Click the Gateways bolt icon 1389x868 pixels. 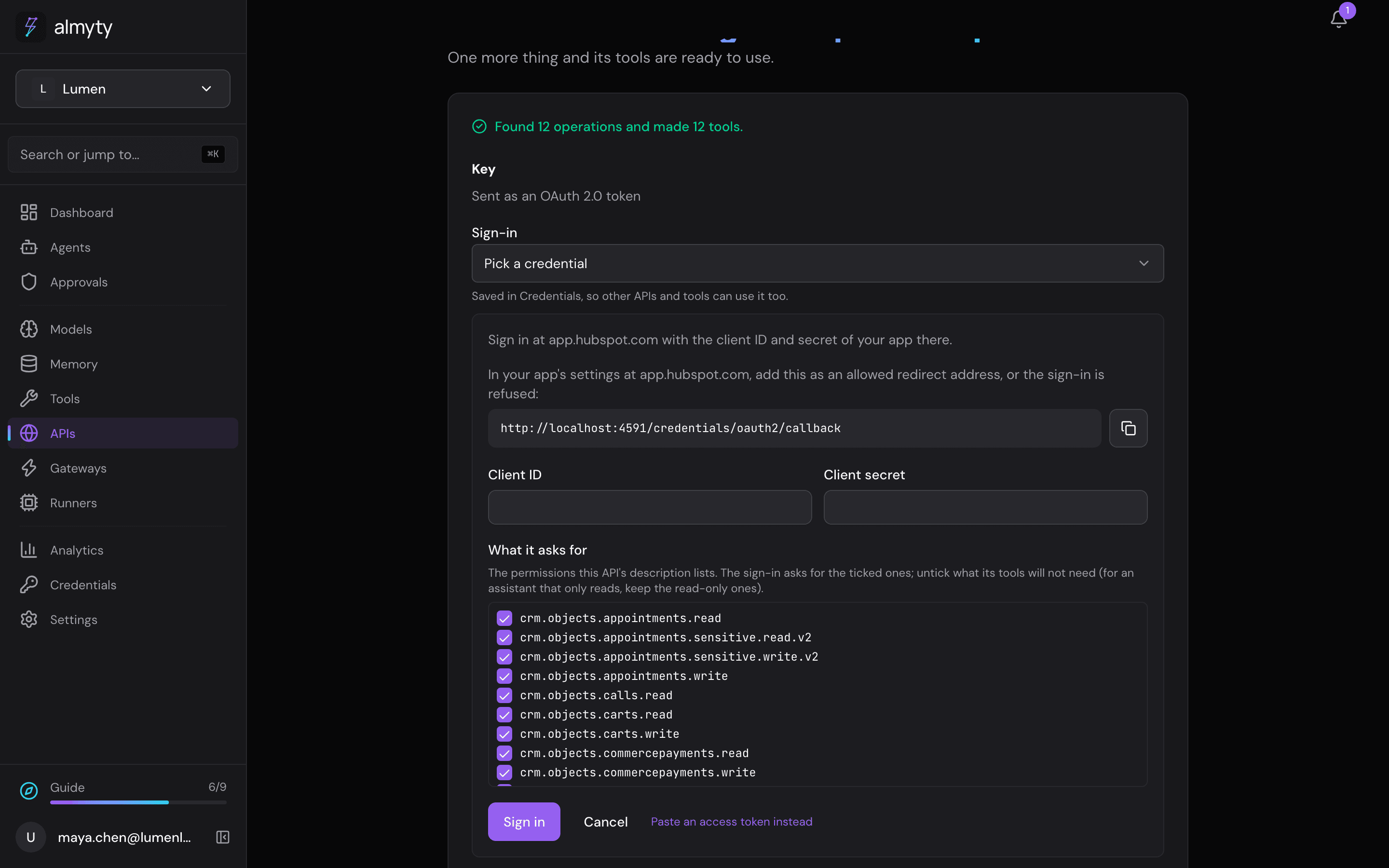(29, 468)
